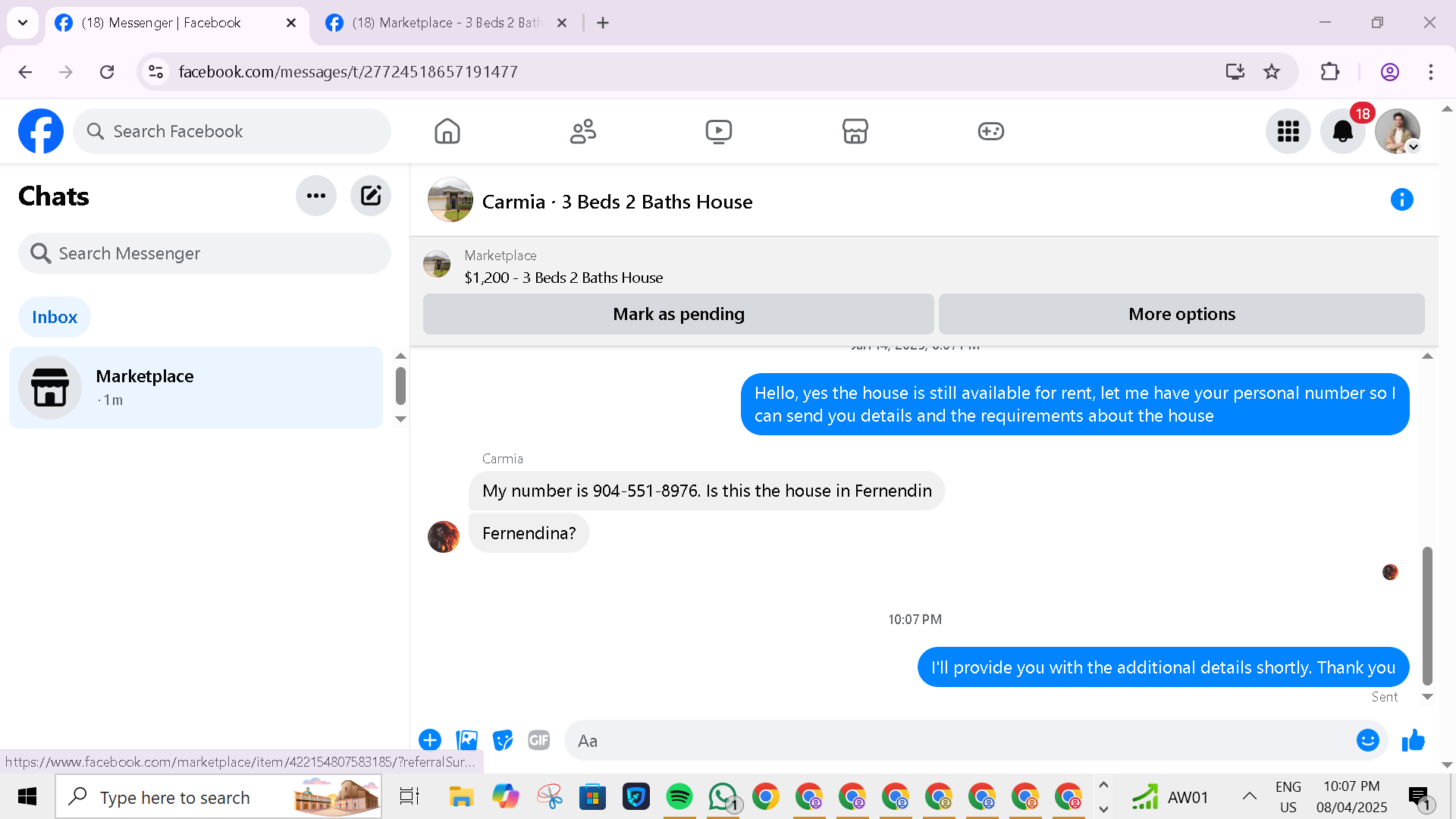Open emoji picker in message field

pos(1367,740)
